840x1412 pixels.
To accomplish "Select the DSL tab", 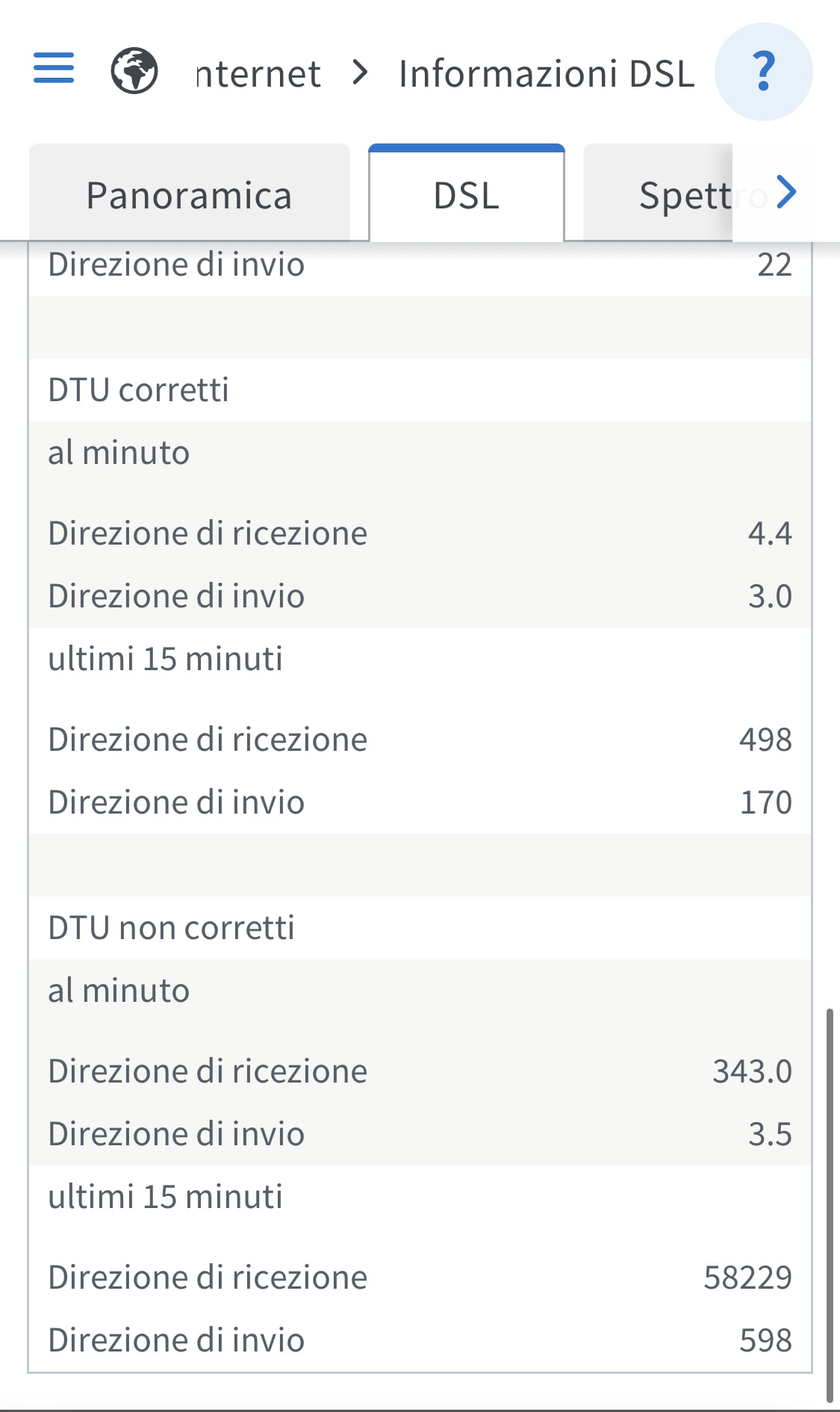I will (x=467, y=193).
